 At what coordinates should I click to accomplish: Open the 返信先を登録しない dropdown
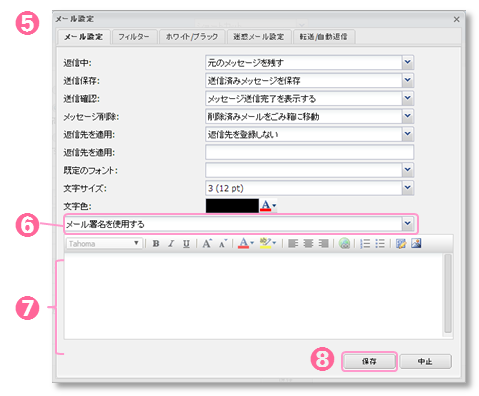407,134
